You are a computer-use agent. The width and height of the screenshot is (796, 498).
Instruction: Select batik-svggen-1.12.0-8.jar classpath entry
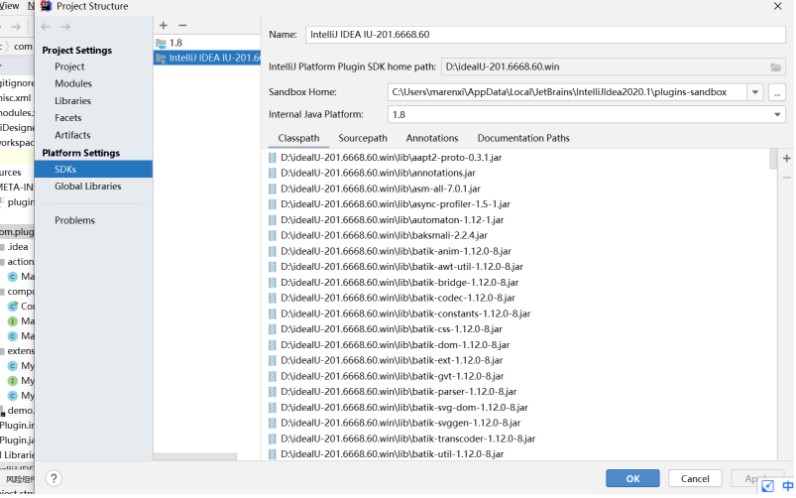[x=401, y=423]
